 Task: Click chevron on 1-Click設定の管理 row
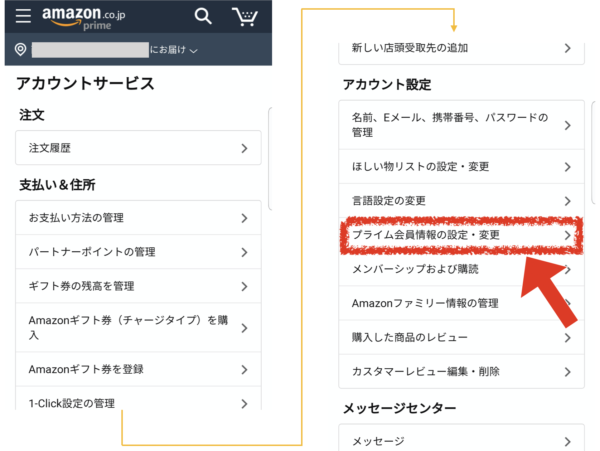(244, 404)
